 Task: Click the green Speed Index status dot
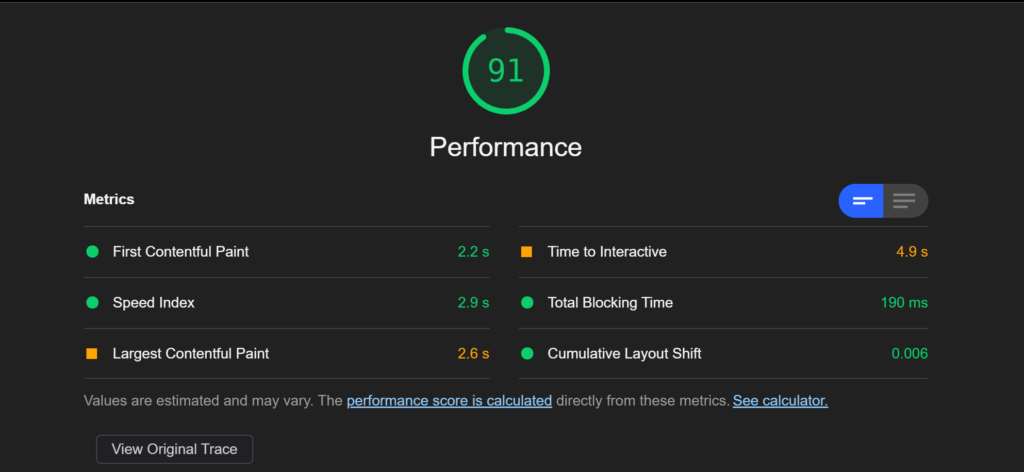pyautogui.click(x=92, y=302)
